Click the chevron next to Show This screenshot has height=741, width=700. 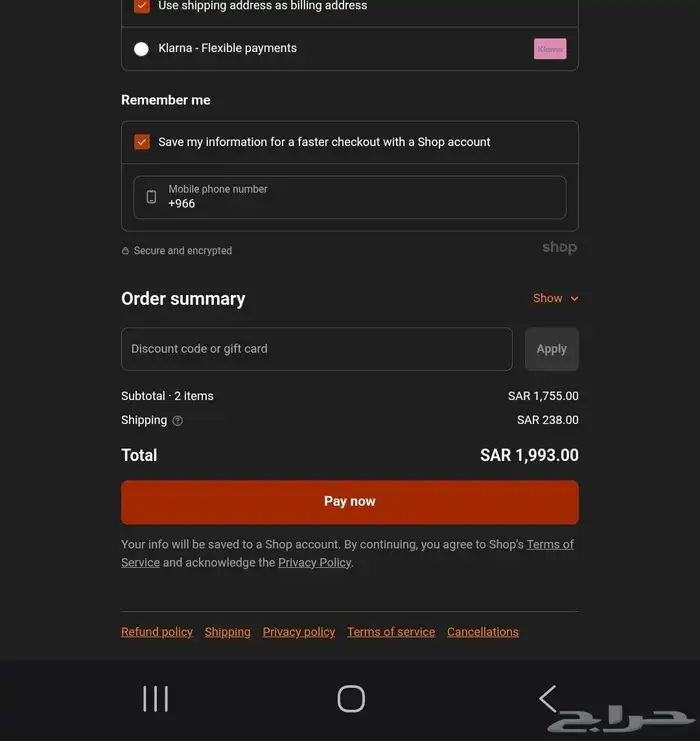click(574, 298)
